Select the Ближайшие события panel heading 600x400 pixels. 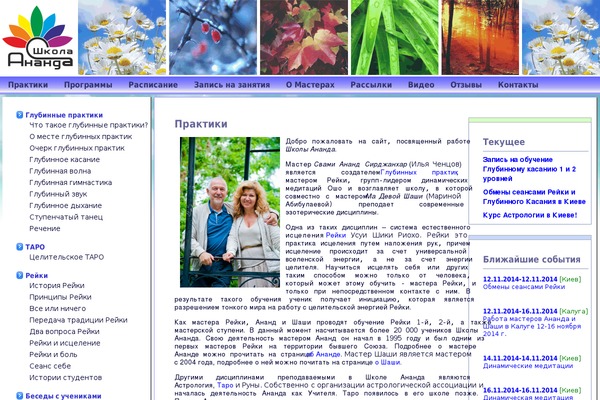click(532, 260)
